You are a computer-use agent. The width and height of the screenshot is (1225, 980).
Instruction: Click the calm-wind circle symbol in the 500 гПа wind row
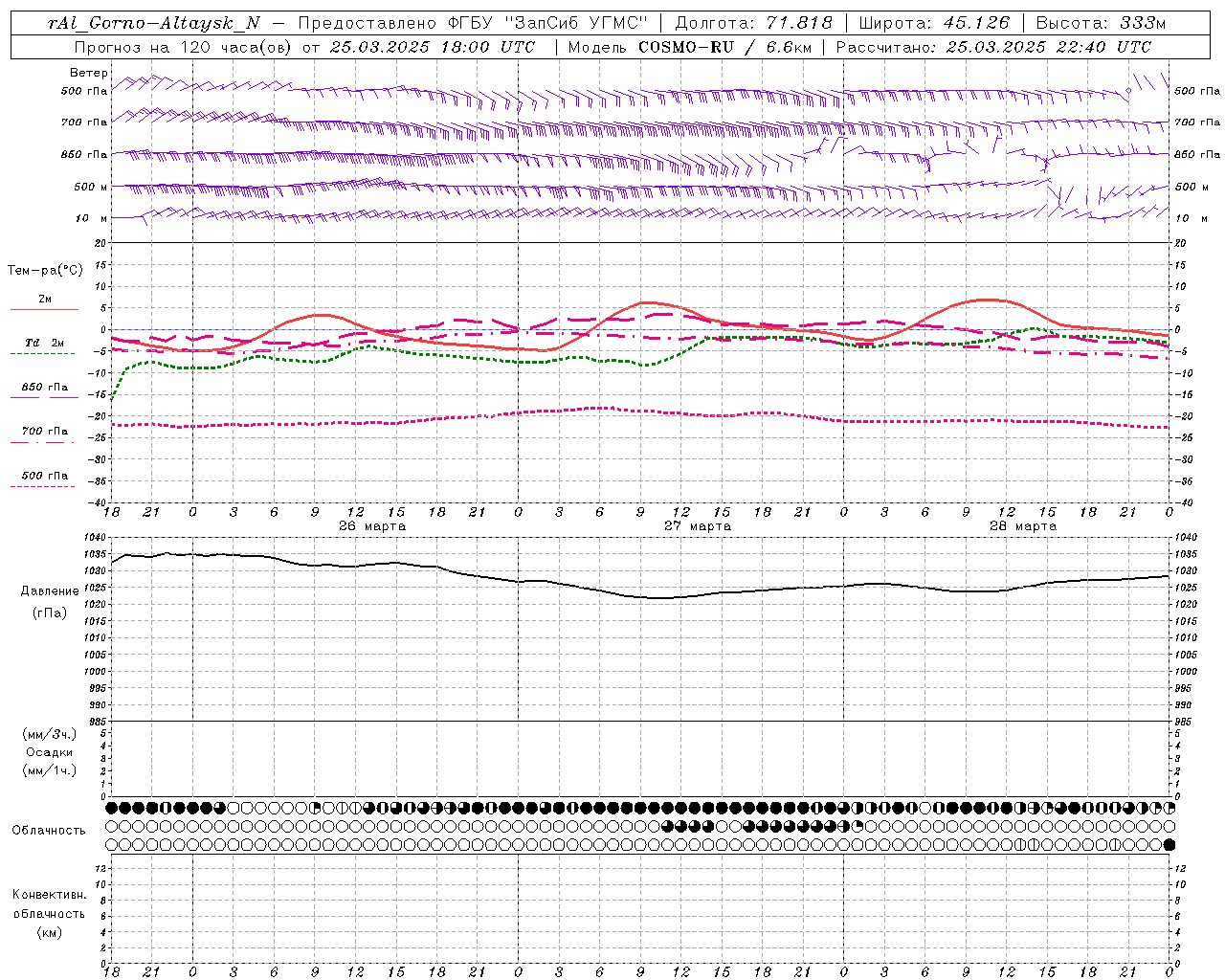1128,91
